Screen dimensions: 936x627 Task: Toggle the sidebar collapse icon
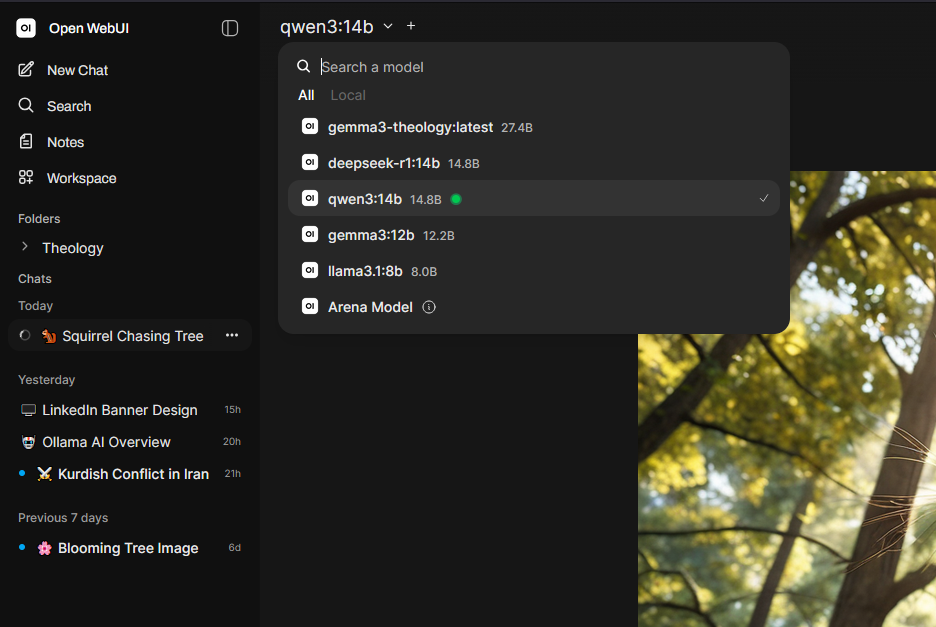coord(230,28)
